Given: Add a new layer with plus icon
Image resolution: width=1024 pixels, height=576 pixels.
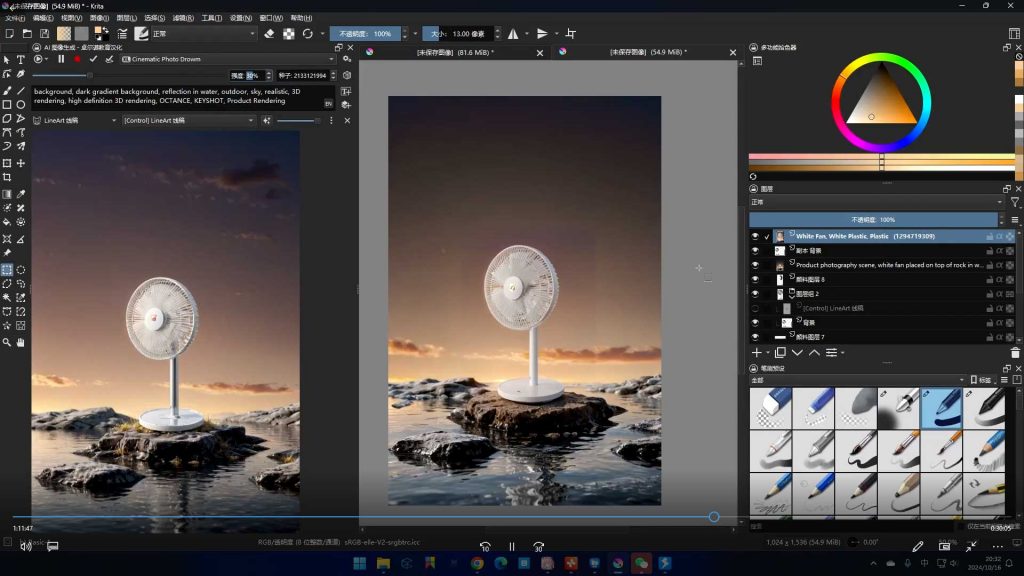Looking at the screenshot, I should pyautogui.click(x=756, y=353).
